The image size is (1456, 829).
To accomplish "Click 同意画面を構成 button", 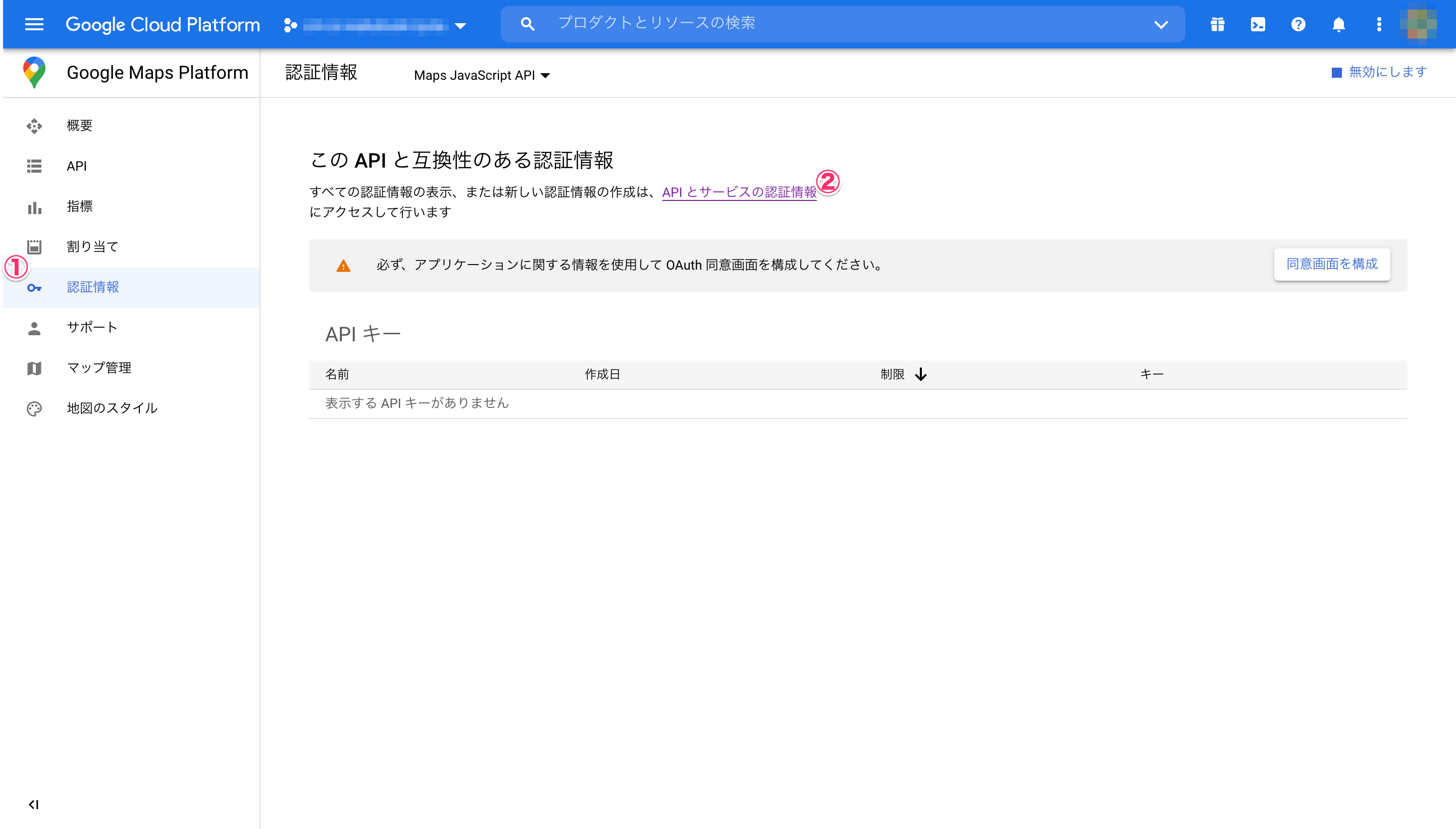I will pos(1331,264).
